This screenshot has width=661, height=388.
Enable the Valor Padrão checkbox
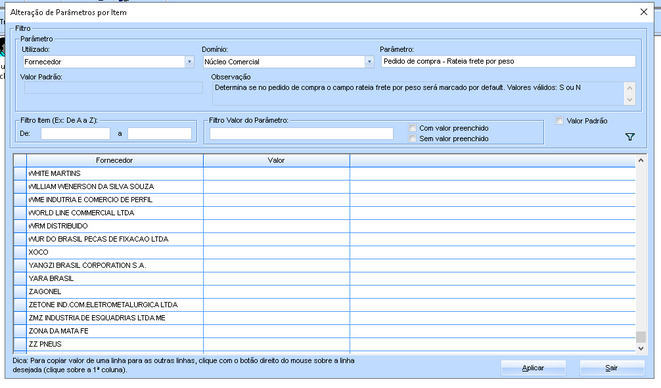point(559,121)
